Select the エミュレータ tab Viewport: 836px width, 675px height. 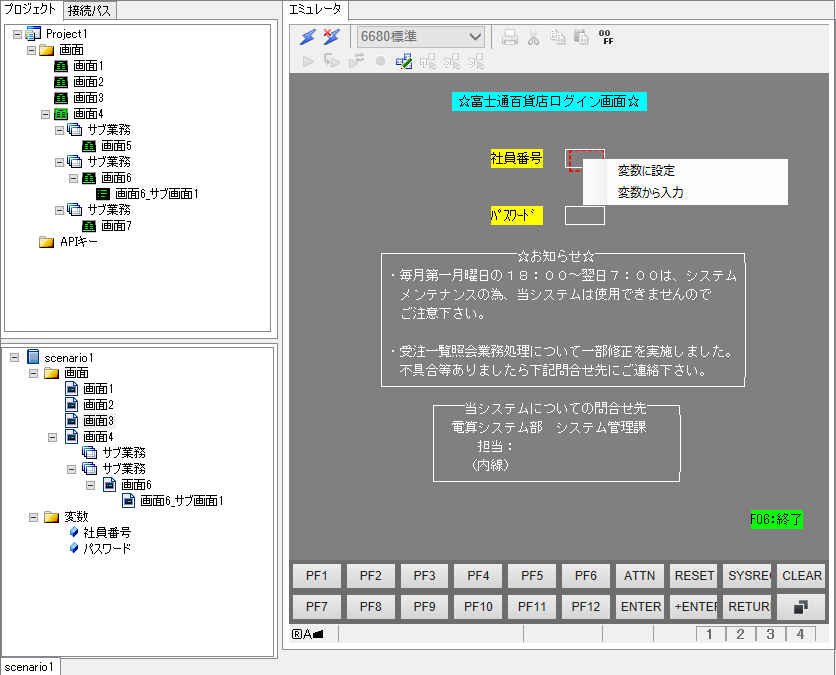pos(315,9)
